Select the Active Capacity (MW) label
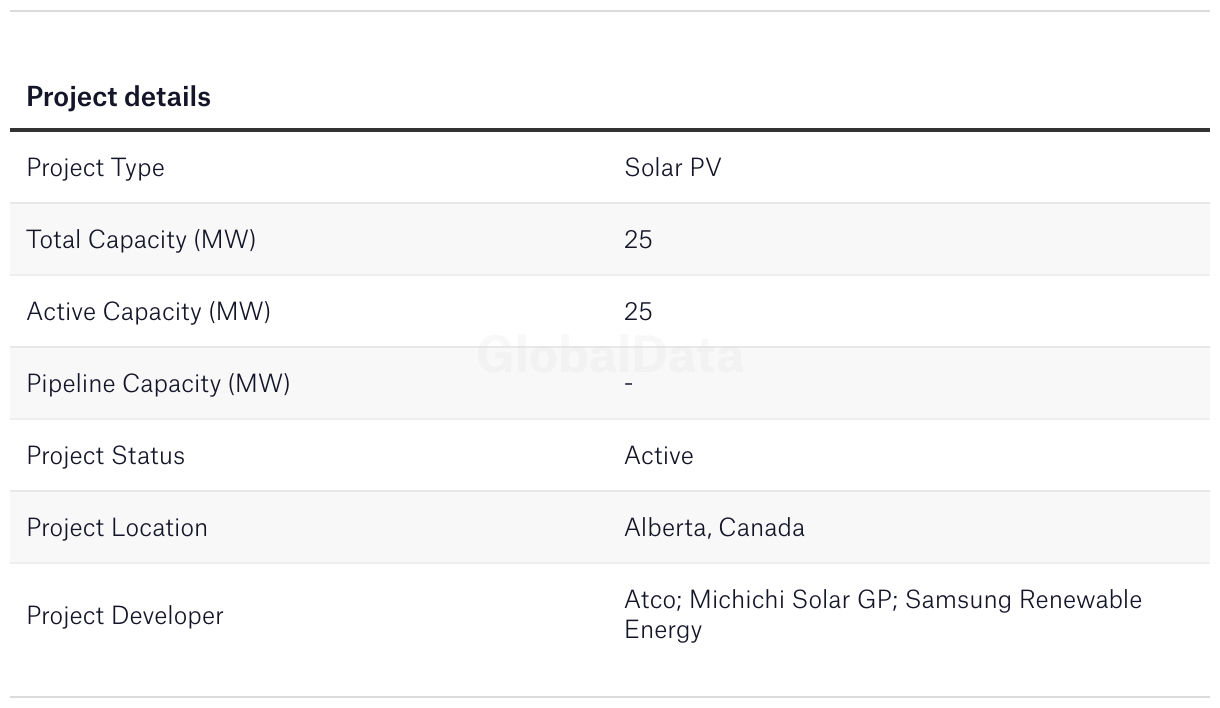The image size is (1220, 708). tap(148, 312)
